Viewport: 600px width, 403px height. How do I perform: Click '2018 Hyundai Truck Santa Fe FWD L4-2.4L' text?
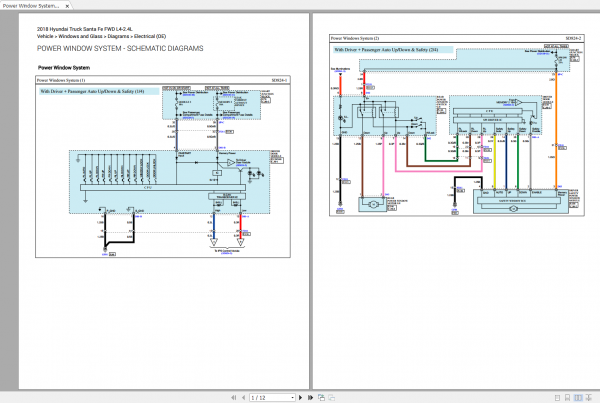(85, 29)
